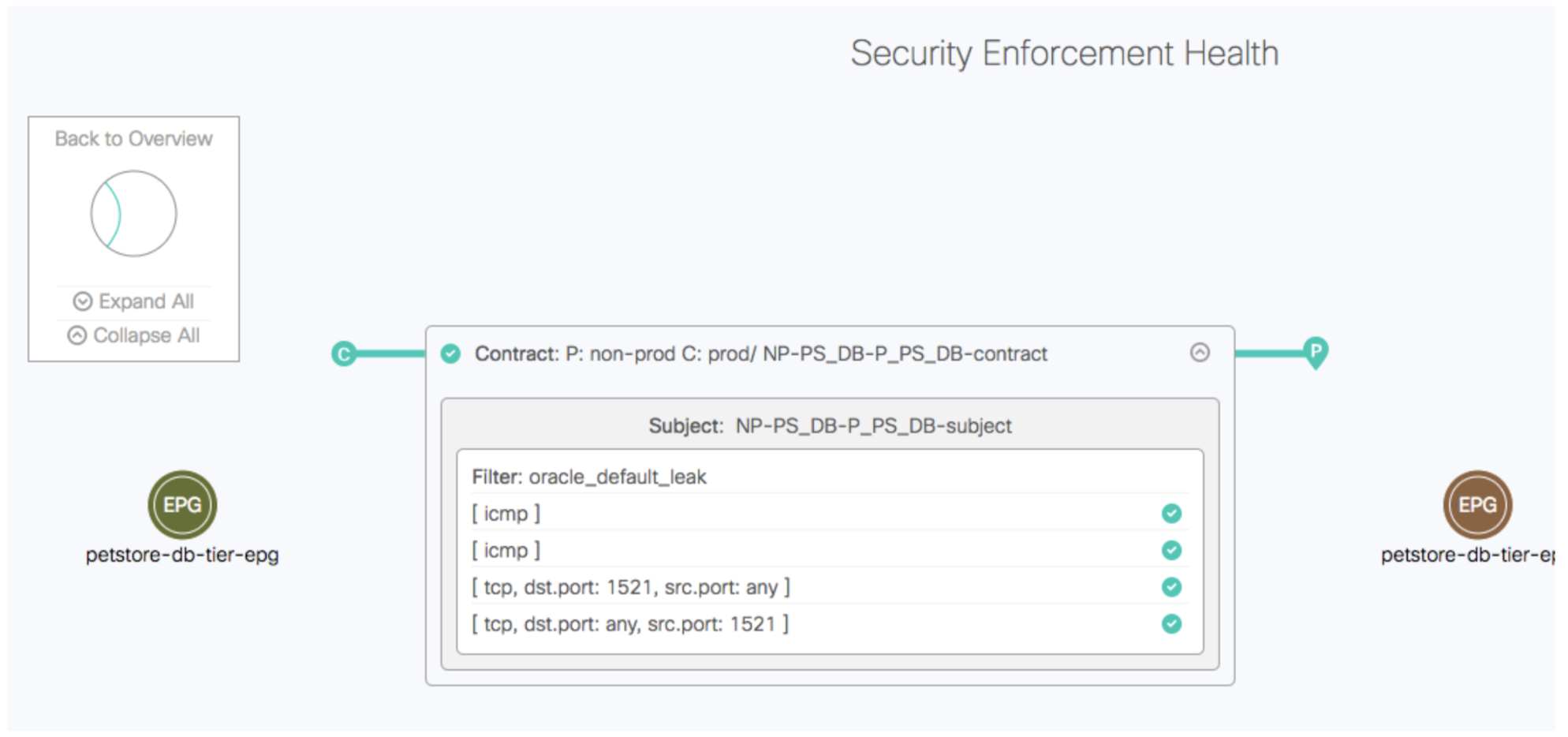Viewport: 1568px width, 737px height.
Task: Click the first icmp row status checkmark
Action: (x=1171, y=514)
